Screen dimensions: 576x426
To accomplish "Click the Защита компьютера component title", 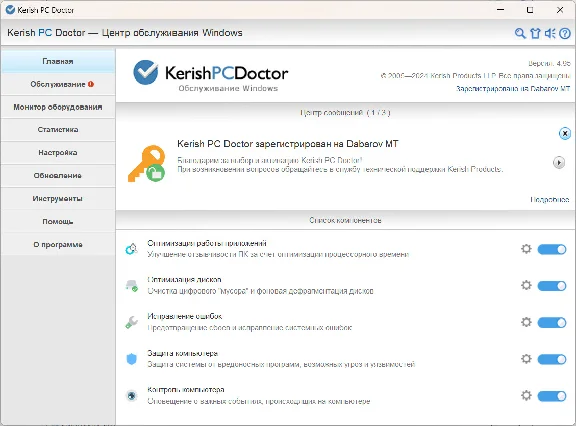I will coord(183,353).
